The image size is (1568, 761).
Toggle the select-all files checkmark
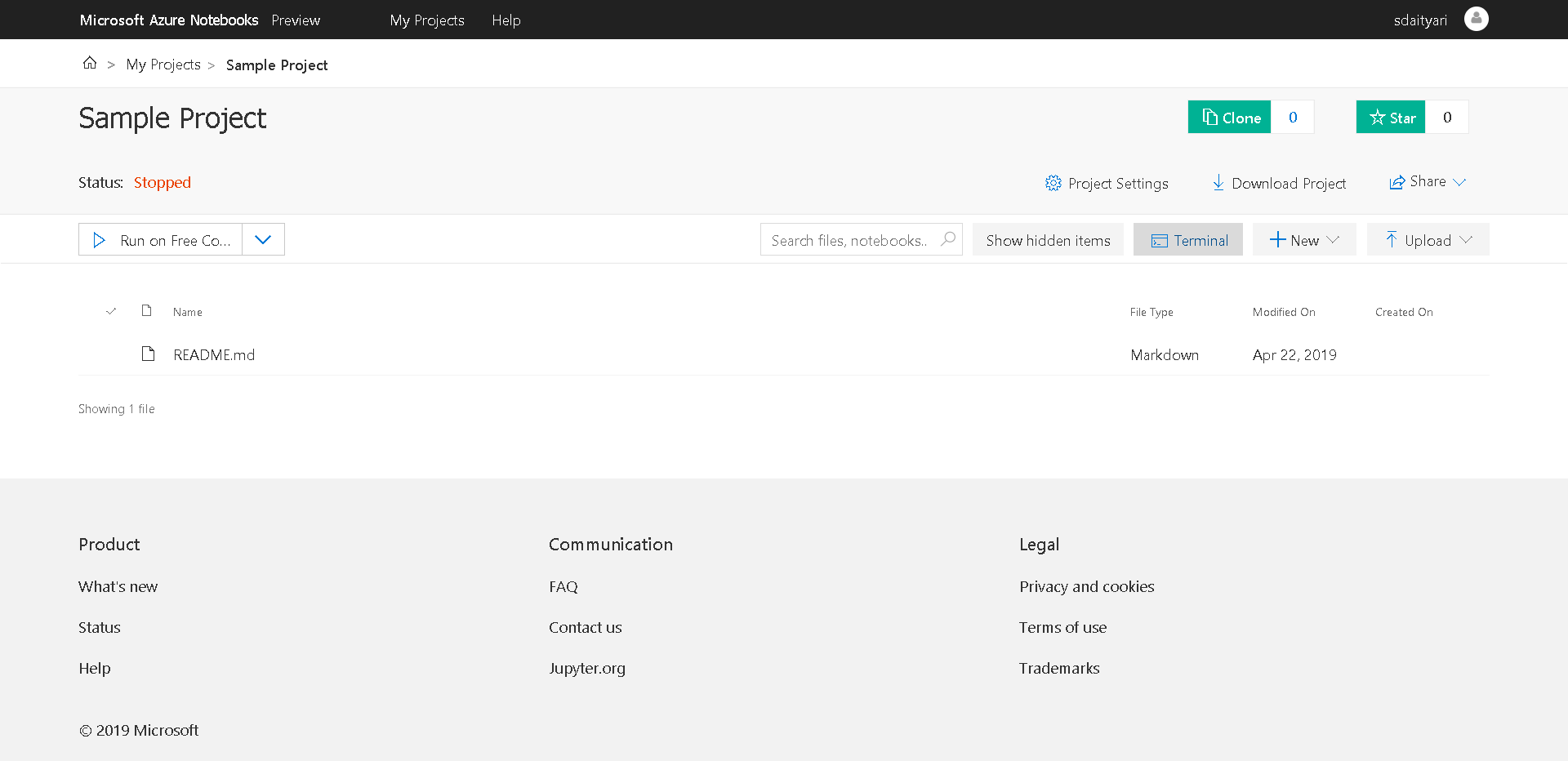tap(111, 311)
